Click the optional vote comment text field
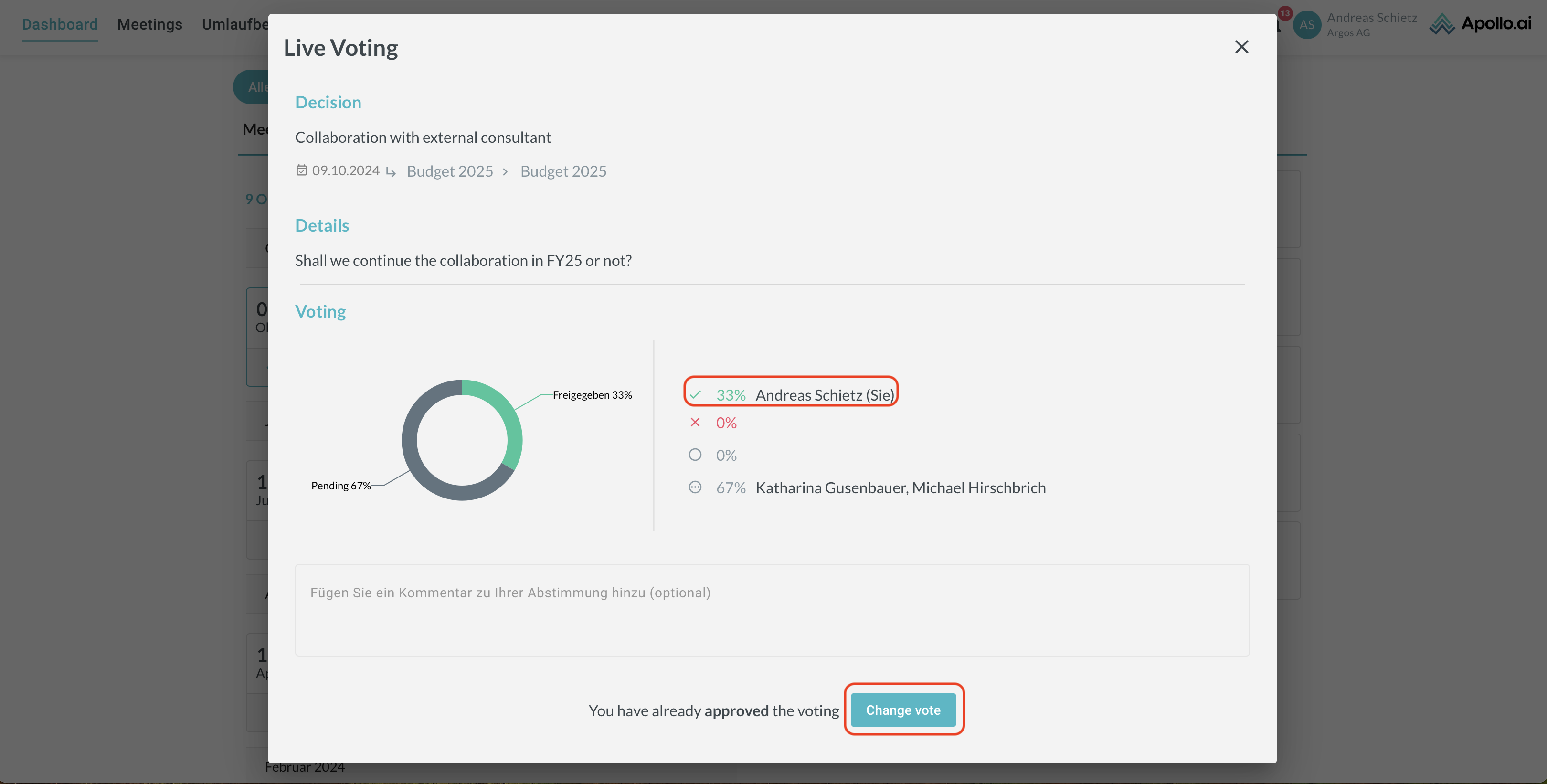 tap(772, 609)
